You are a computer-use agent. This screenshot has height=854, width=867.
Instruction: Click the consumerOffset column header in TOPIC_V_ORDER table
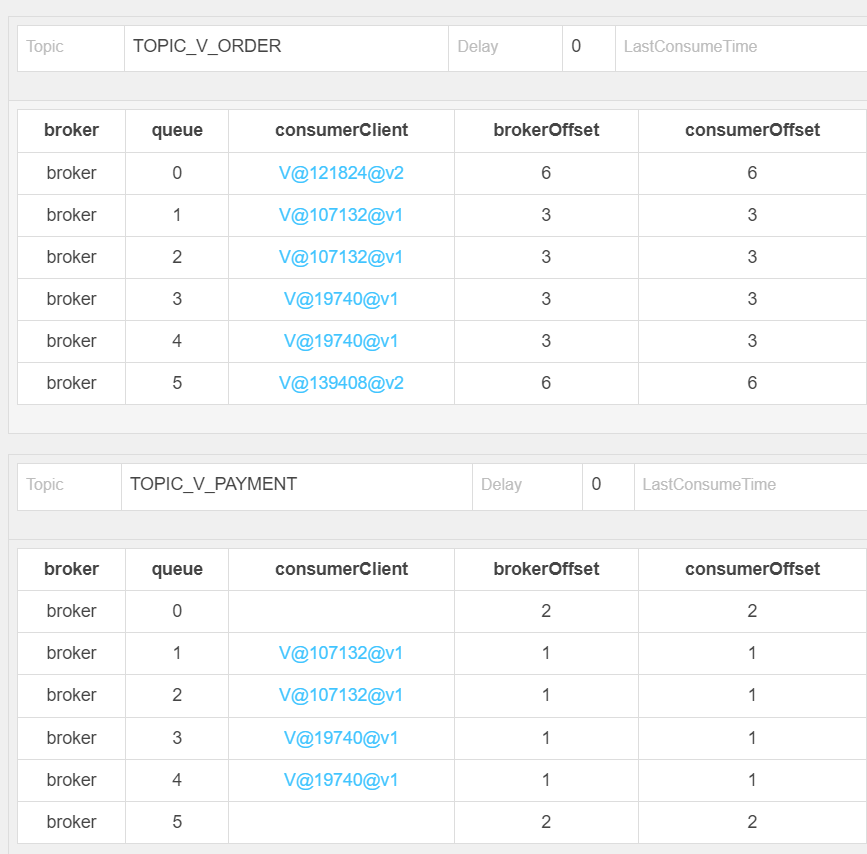click(753, 130)
